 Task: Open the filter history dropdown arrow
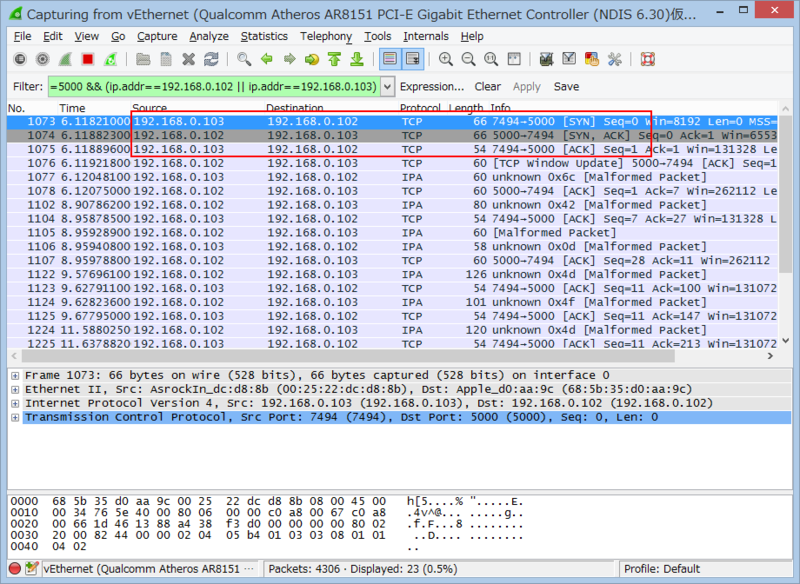387,87
